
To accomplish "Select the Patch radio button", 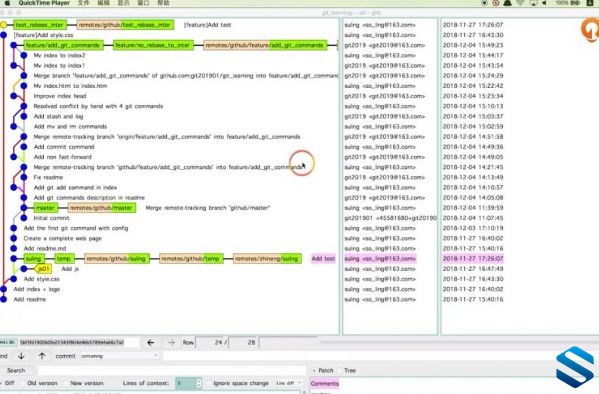I will (x=323, y=370).
